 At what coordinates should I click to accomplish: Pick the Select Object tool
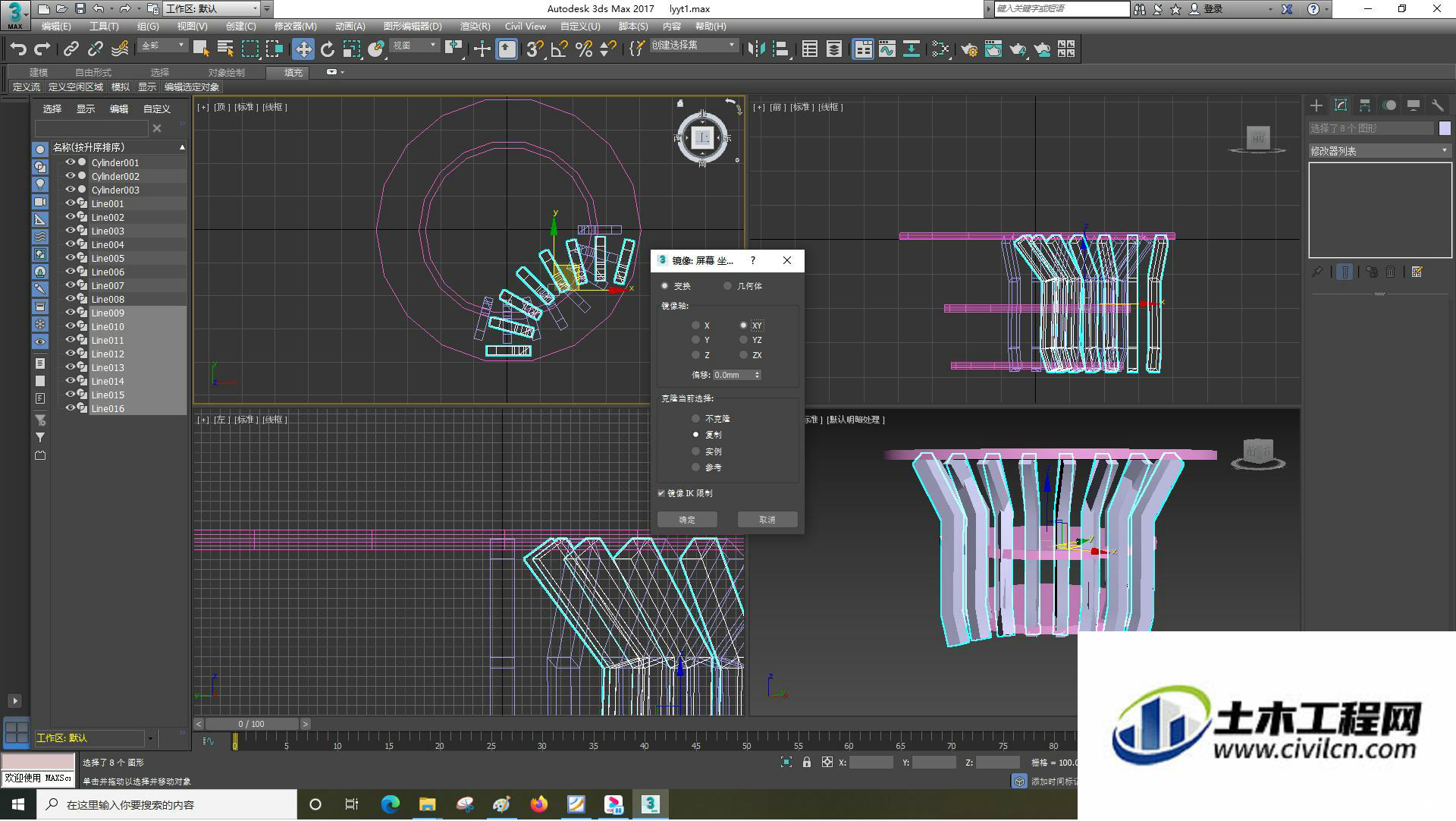click(x=201, y=49)
